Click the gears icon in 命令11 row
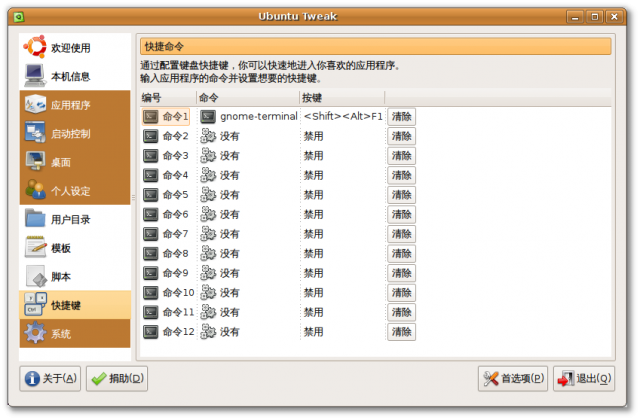 coord(208,312)
